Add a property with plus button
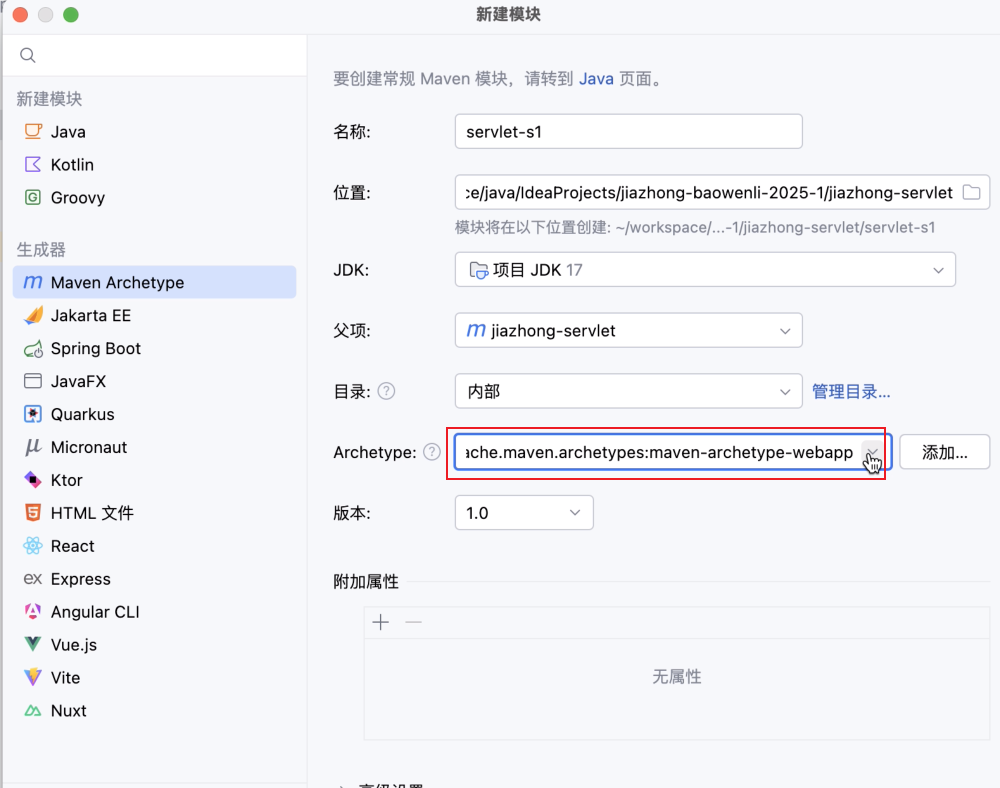The height and width of the screenshot is (788, 1000). [x=381, y=622]
